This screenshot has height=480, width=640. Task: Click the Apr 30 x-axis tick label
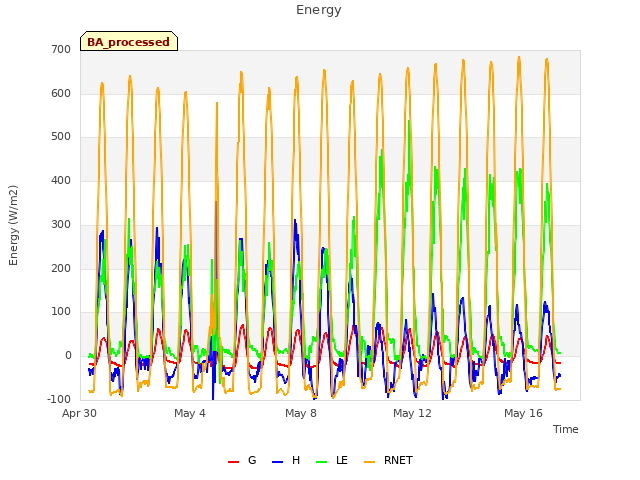point(79,413)
